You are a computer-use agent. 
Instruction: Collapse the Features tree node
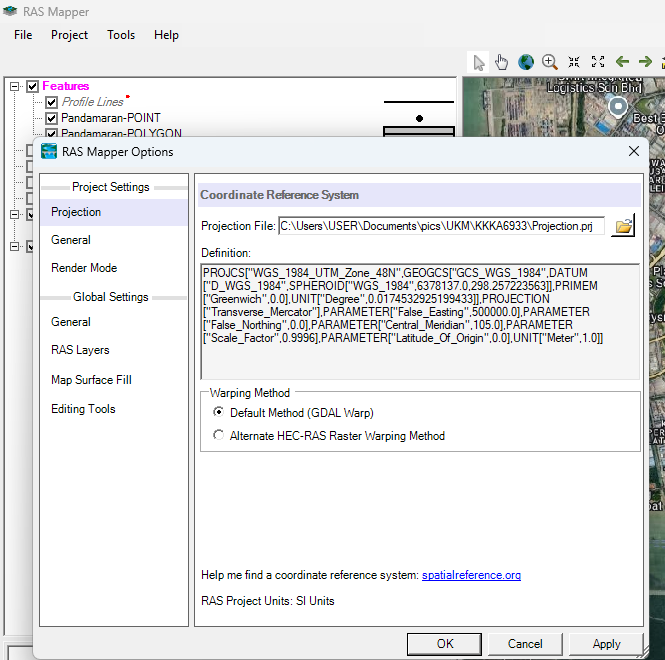14,87
